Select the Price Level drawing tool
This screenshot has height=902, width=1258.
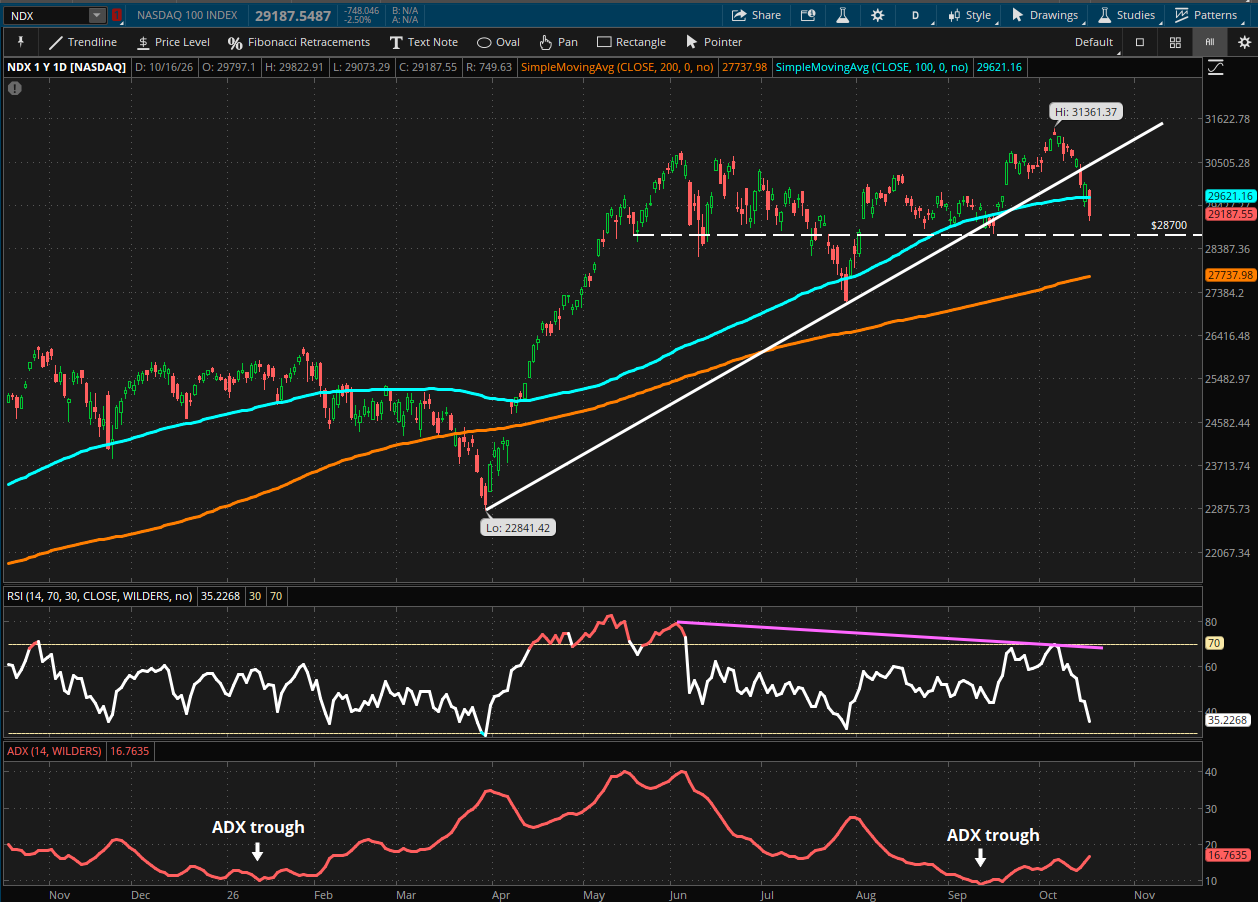click(x=172, y=42)
